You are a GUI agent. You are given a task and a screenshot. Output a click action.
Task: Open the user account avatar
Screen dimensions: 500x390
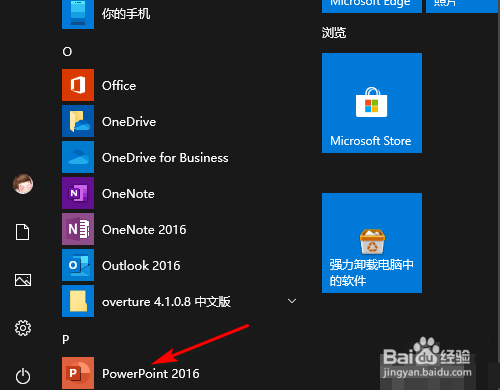point(23,184)
